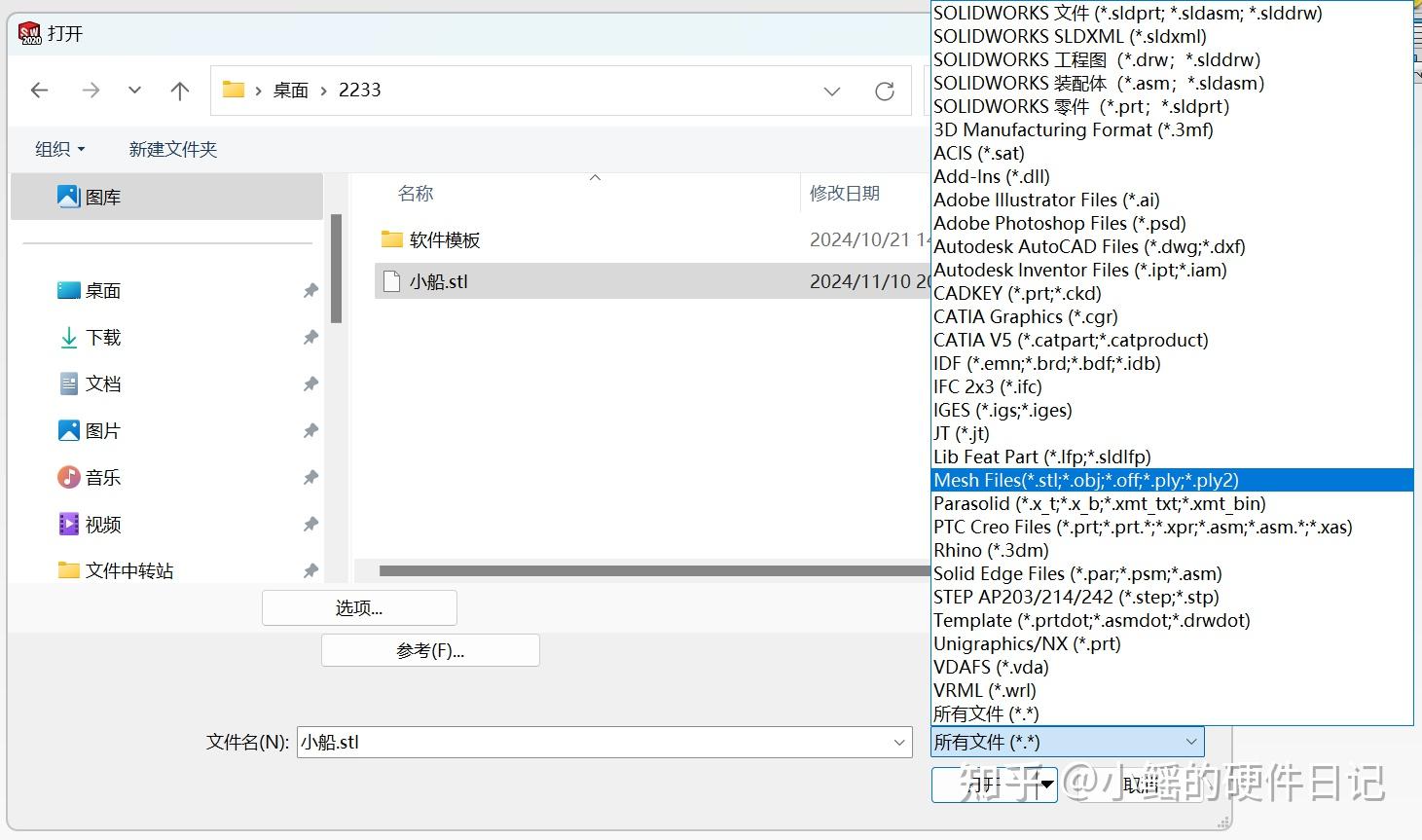Open 下载 in the sidebar

103,337
